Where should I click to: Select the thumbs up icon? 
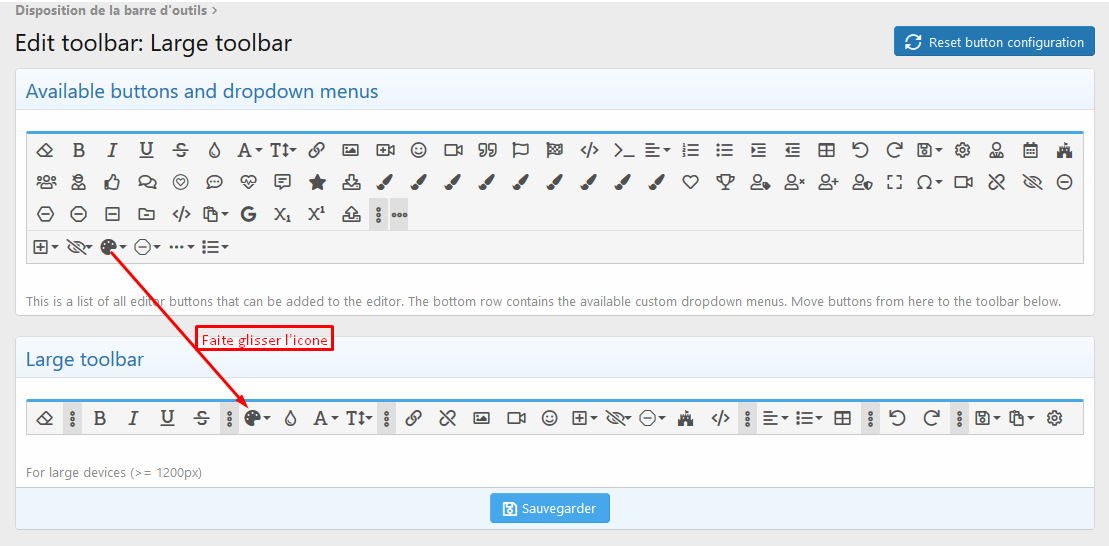pos(112,182)
